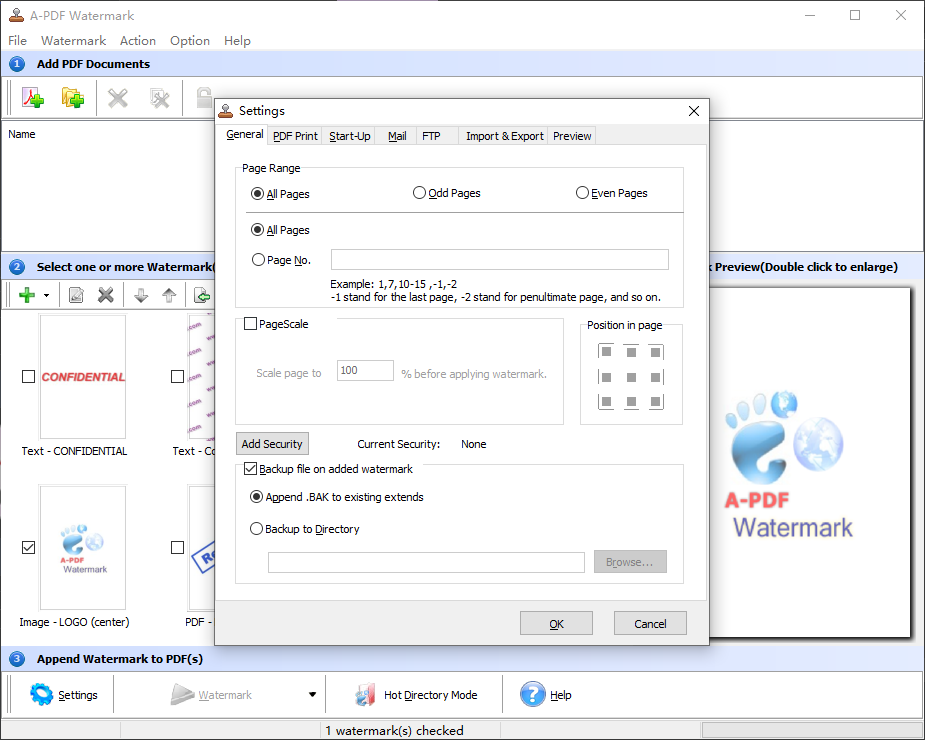Image resolution: width=925 pixels, height=740 pixels.
Task: Open the Help menu in menu bar
Action: click(x=237, y=41)
